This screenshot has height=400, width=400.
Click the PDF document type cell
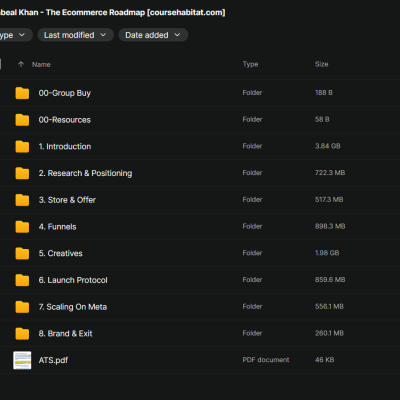(x=266, y=360)
